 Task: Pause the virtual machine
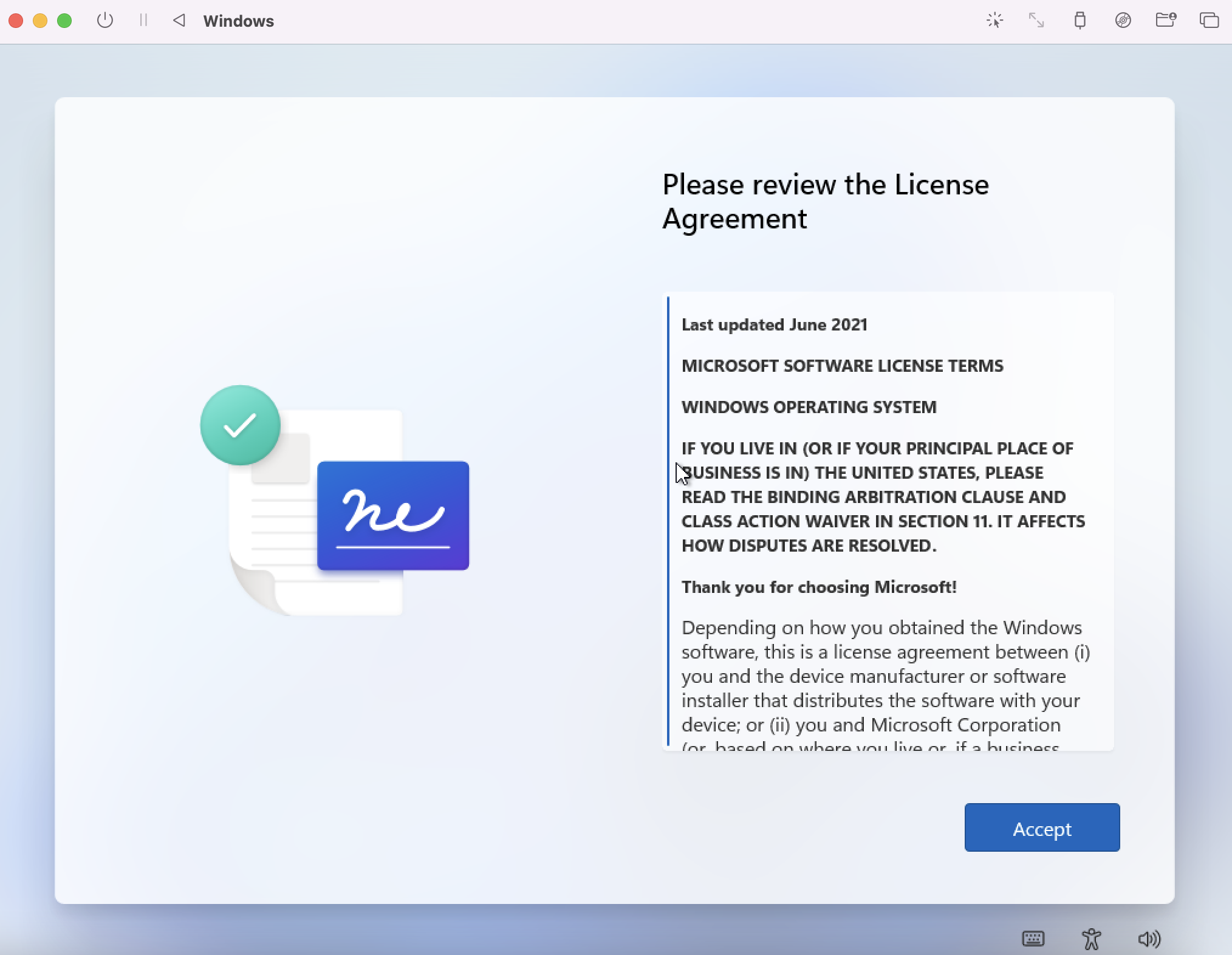tap(143, 21)
